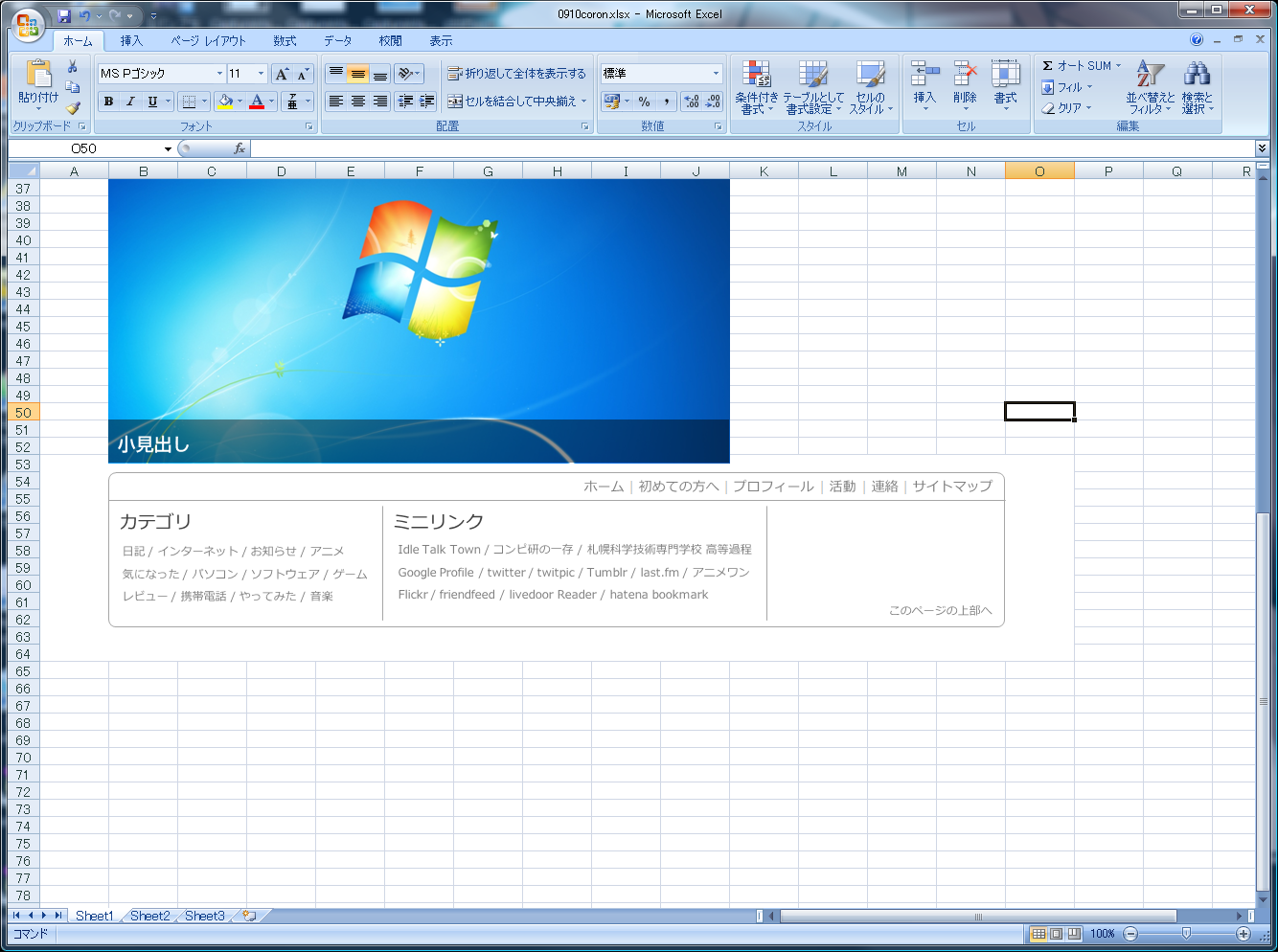1278x952 pixels.
Task: Increase the indent level
Action: click(x=427, y=101)
